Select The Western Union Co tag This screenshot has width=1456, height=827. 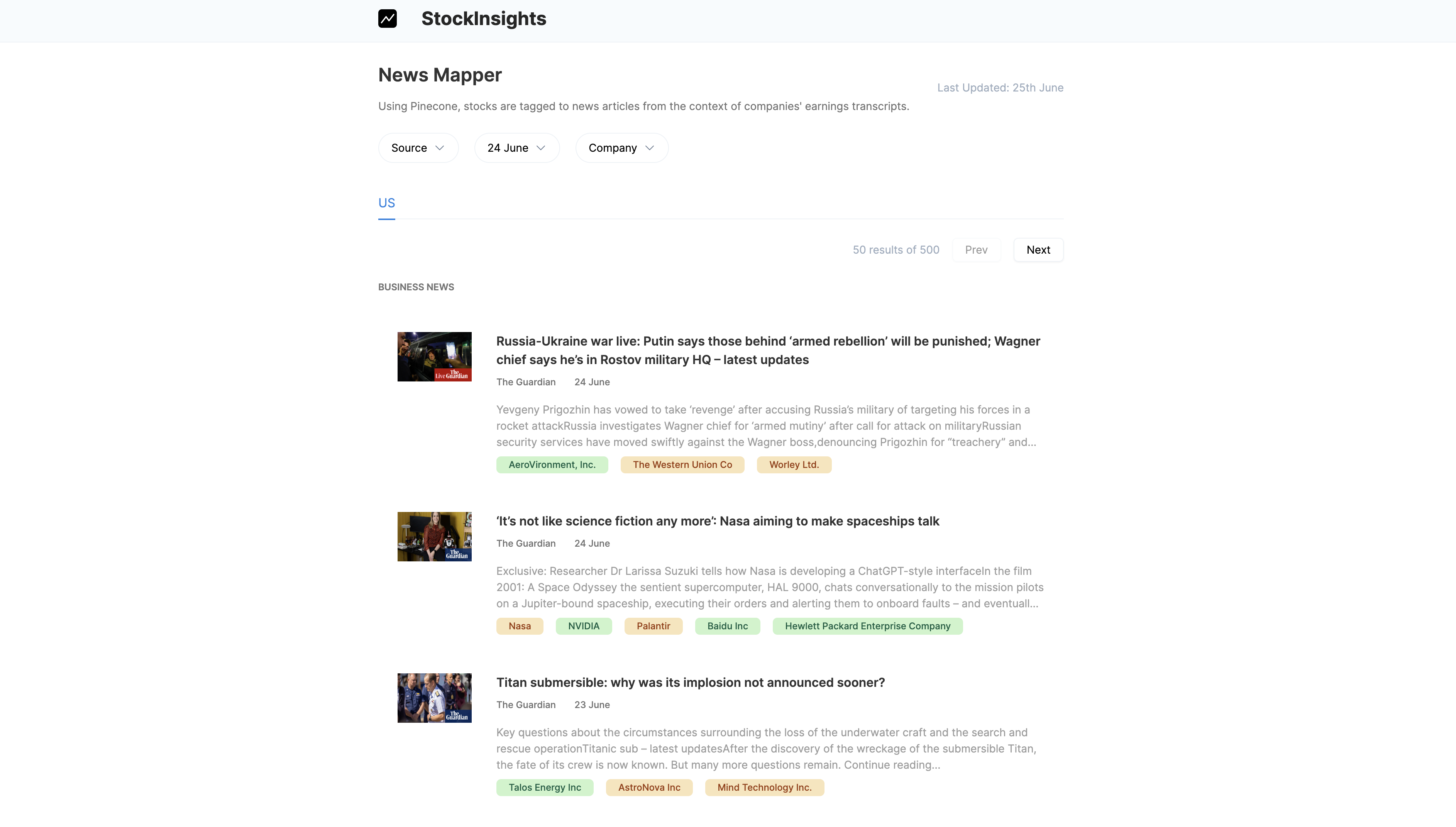pyautogui.click(x=682, y=464)
